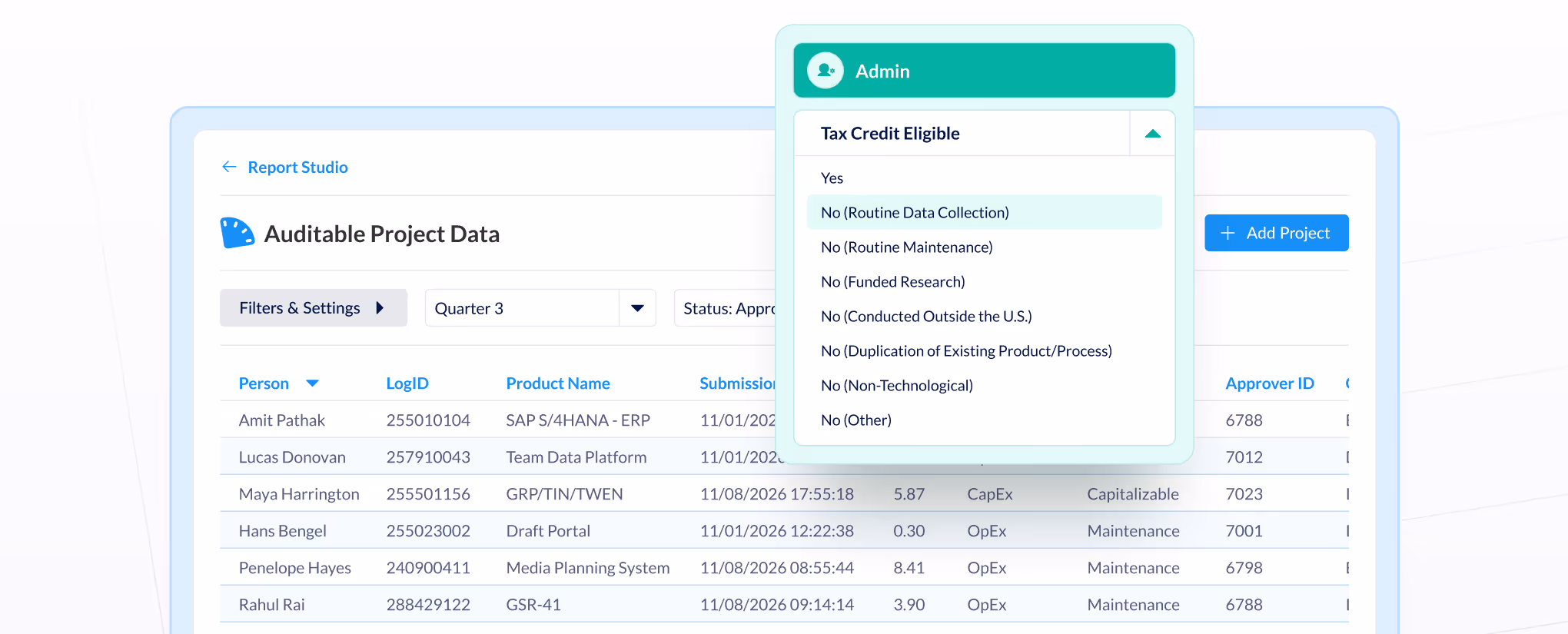This screenshot has height=634, width=1568.
Task: Click the Tax Credit Eligible label
Action: pos(890,134)
